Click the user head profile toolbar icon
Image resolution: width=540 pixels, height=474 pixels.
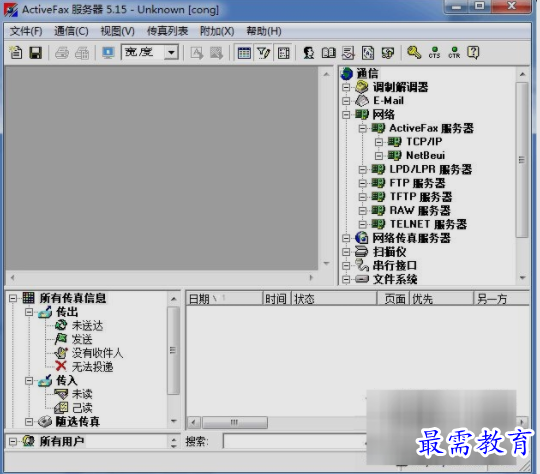(x=309, y=53)
